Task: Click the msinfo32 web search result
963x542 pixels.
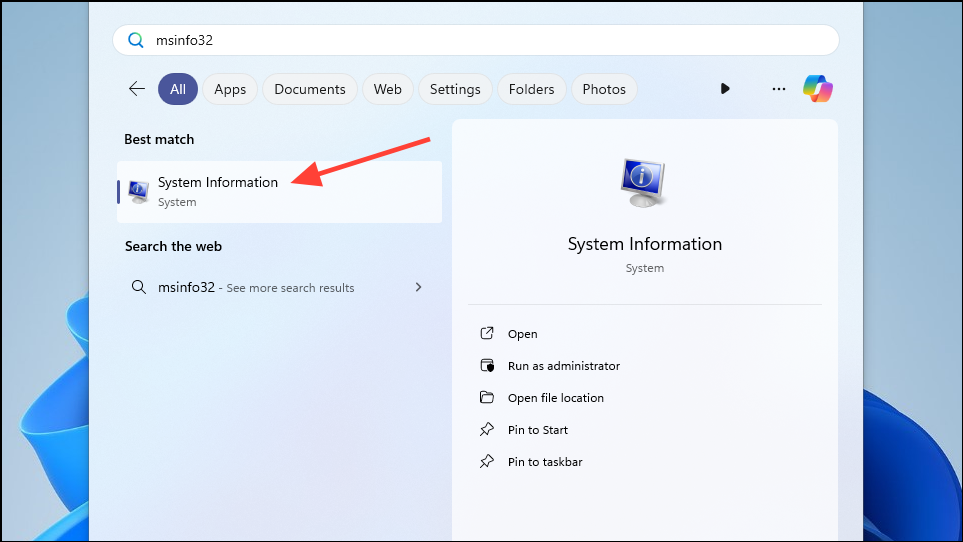Action: pyautogui.click(x=279, y=287)
